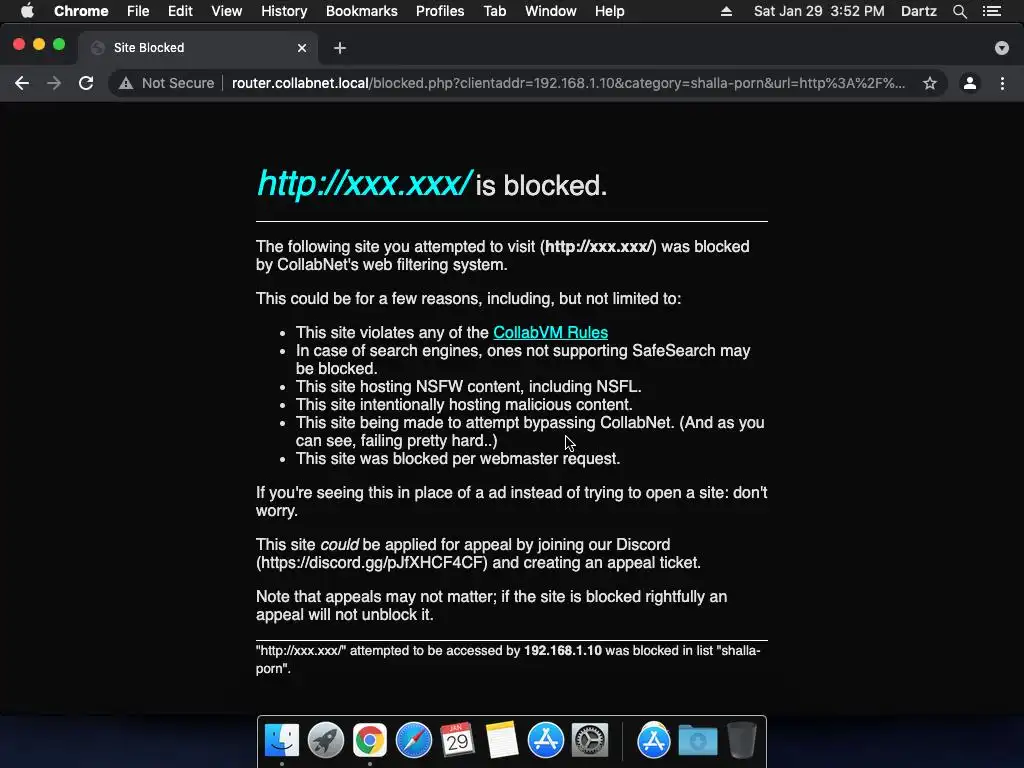Open the Profiles menu

[x=440, y=11]
